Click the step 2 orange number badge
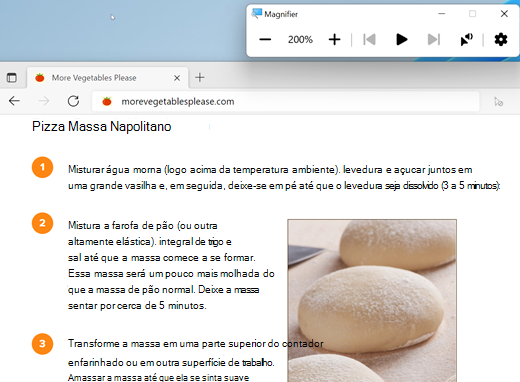This screenshot has height=382, width=520. coord(42,223)
